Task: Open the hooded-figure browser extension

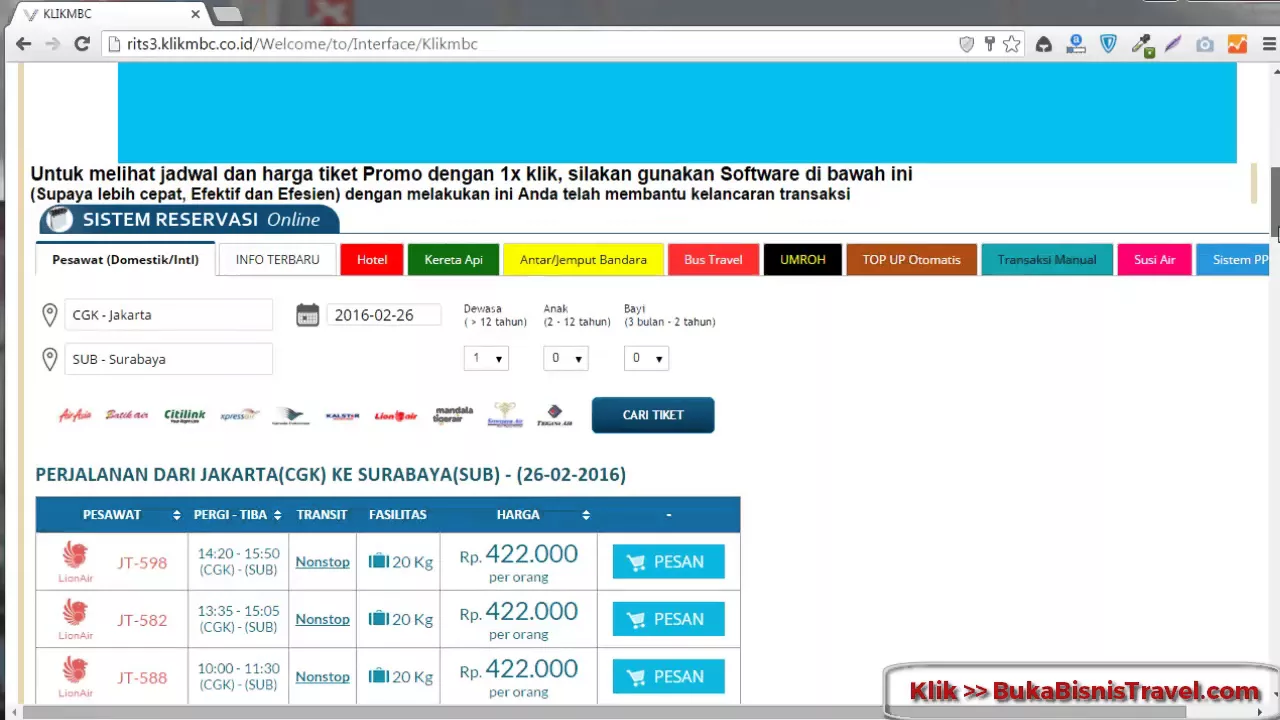Action: 1043,44
